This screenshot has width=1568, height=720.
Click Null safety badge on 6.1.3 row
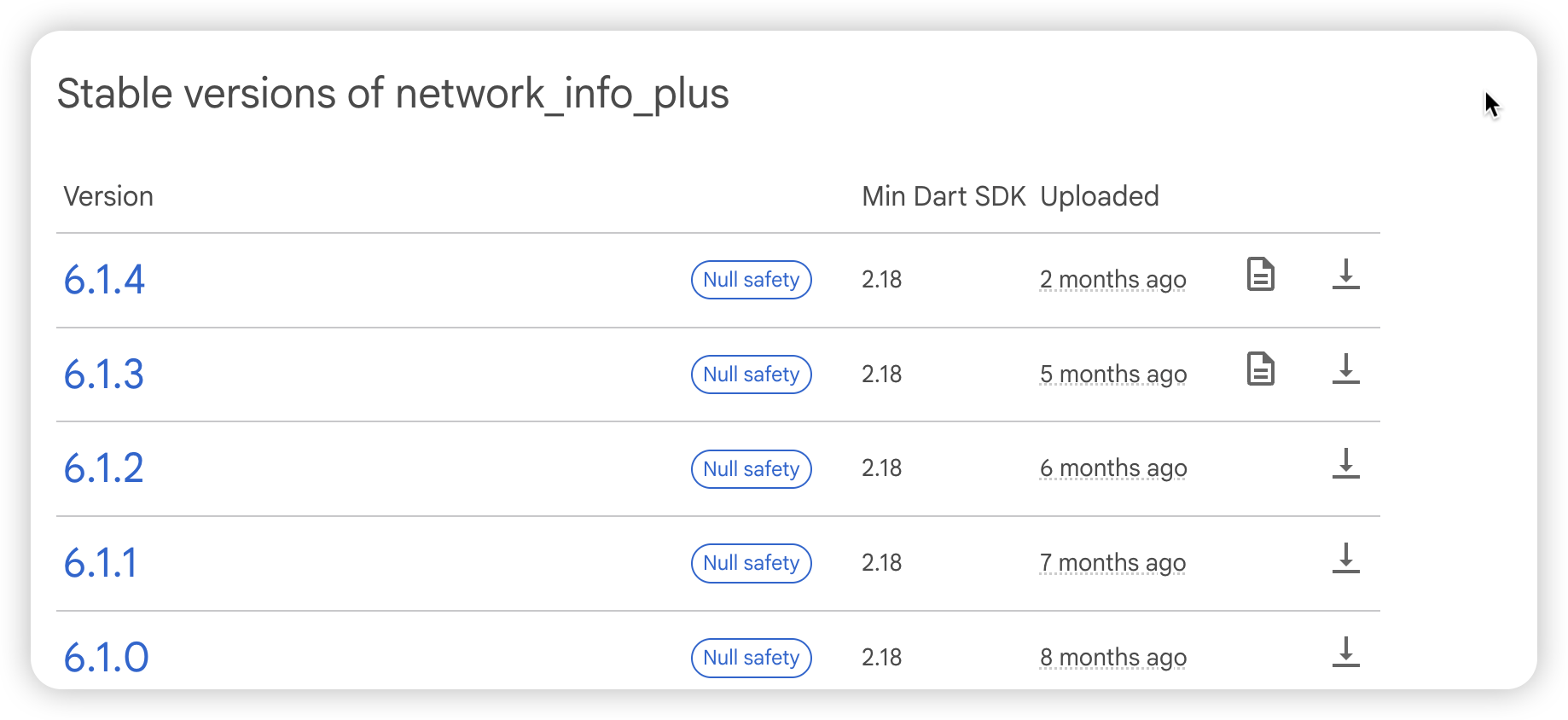pyautogui.click(x=751, y=375)
